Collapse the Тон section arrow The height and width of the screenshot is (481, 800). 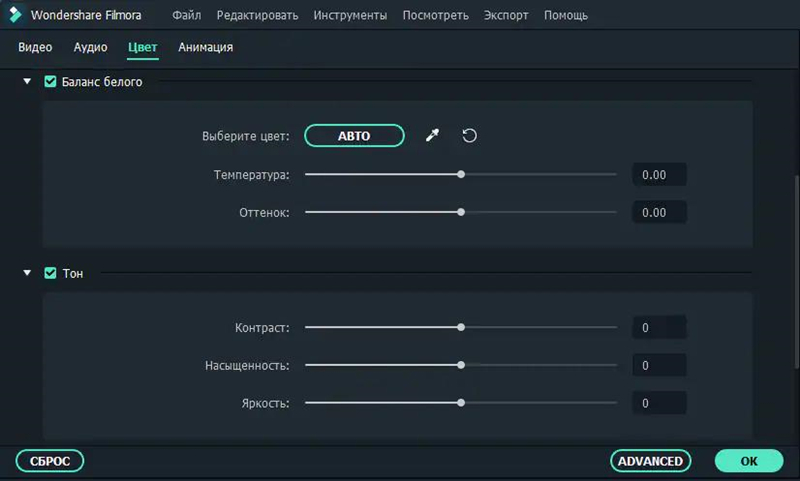coord(28,272)
